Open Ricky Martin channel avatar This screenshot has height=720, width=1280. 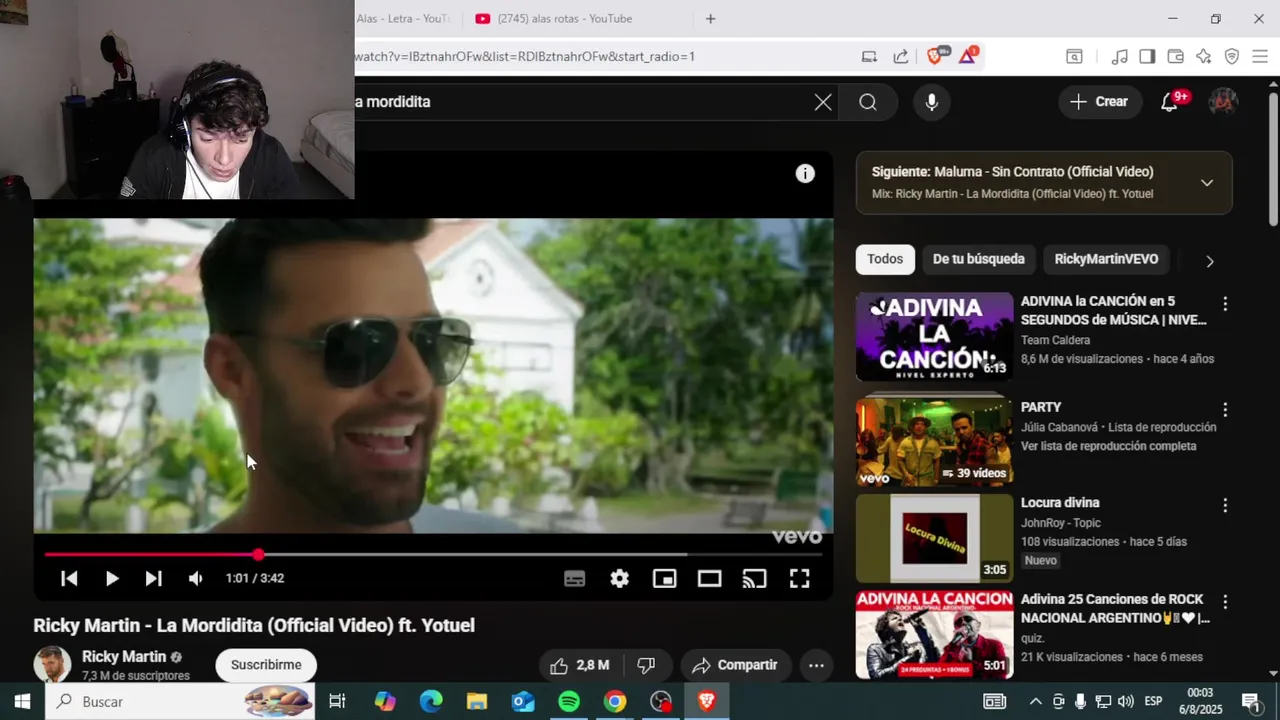[52, 665]
